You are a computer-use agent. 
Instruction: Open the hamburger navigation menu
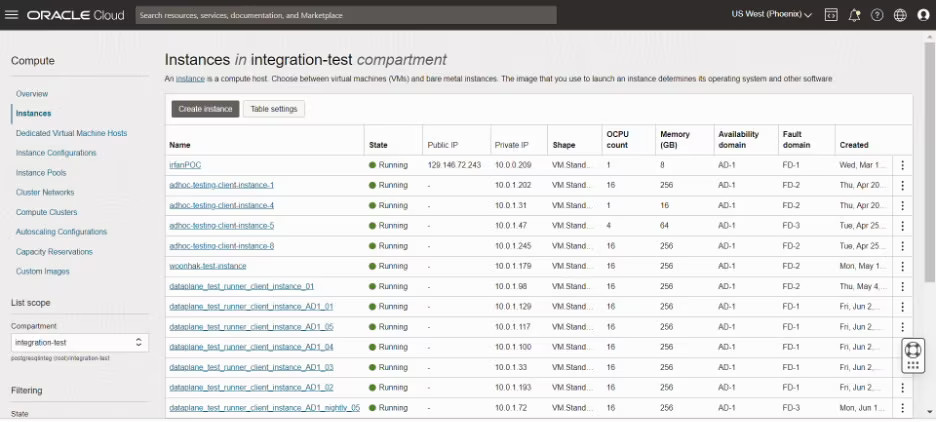[13, 15]
